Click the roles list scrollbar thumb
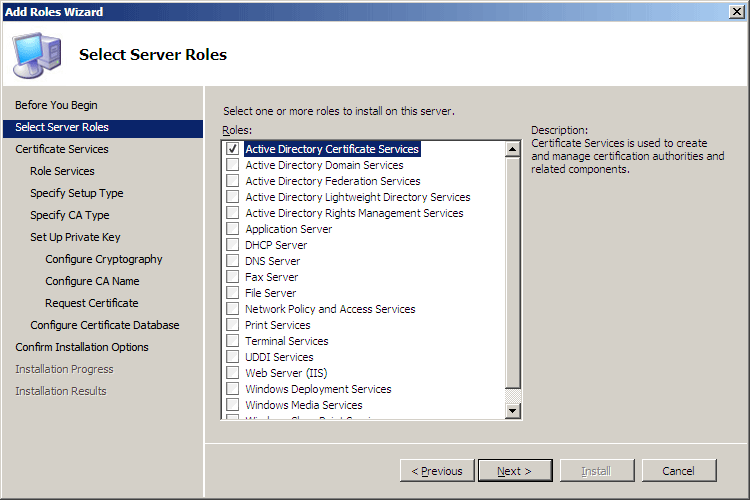Screen dimensions: 750x500 [x=513, y=273]
